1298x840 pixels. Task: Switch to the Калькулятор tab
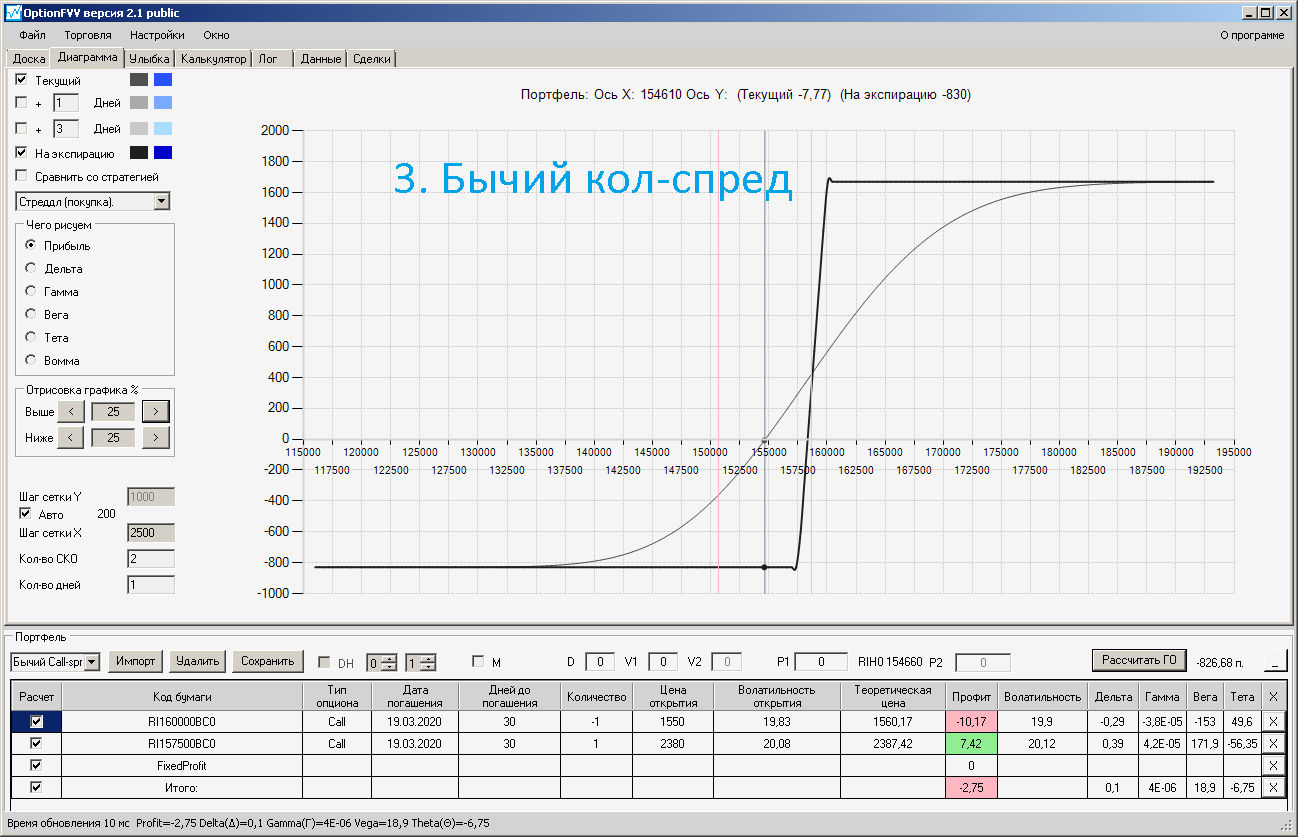click(x=213, y=59)
